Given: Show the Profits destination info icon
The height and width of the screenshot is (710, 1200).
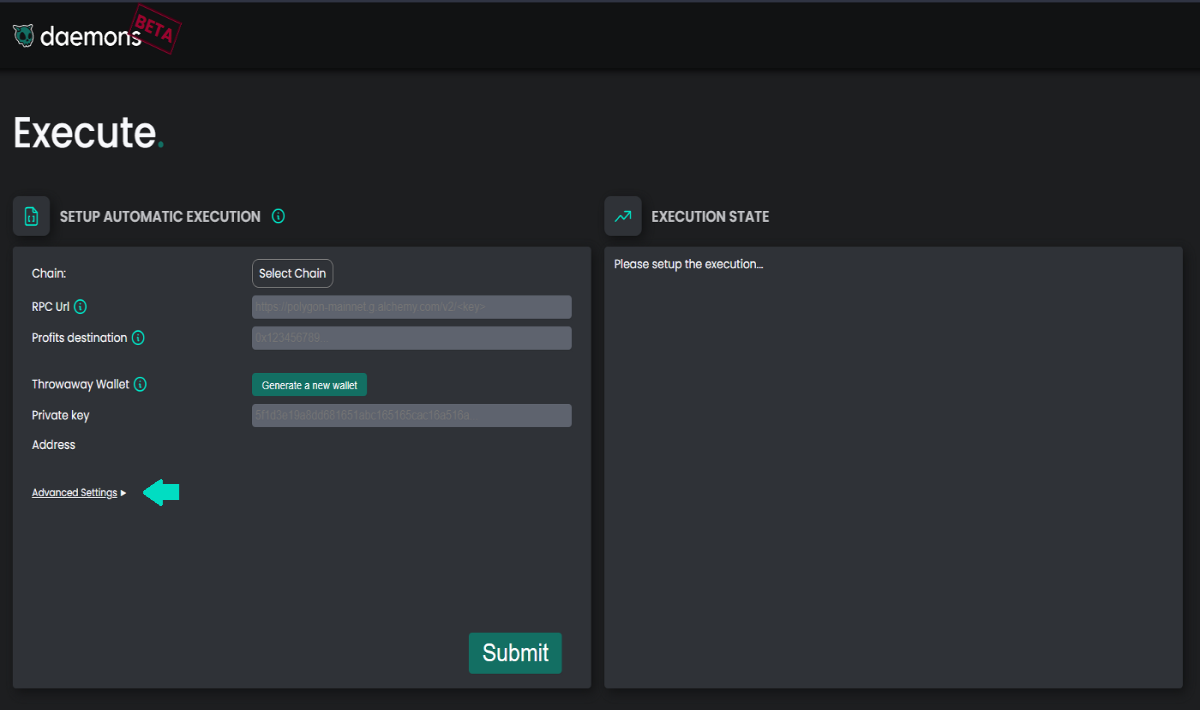Looking at the screenshot, I should tap(138, 338).
